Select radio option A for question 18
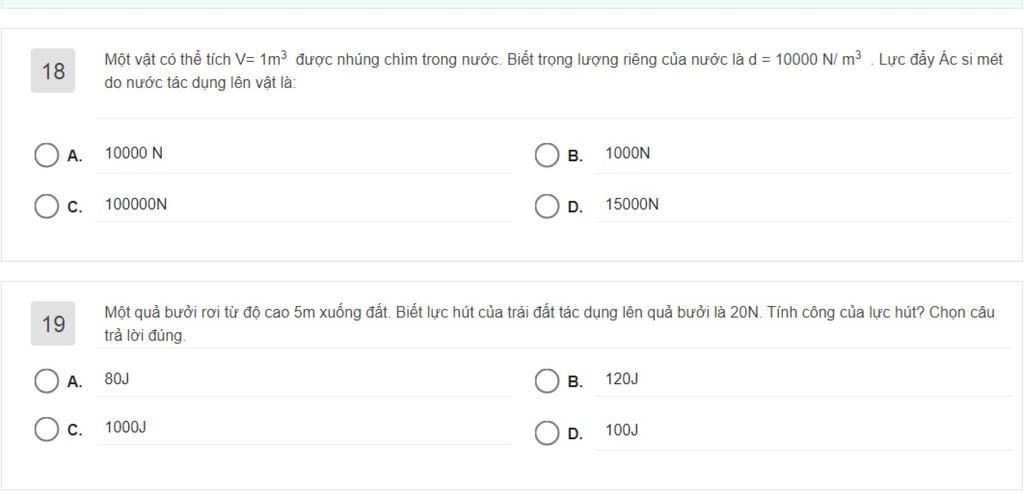1024x499 pixels. [x=46, y=155]
